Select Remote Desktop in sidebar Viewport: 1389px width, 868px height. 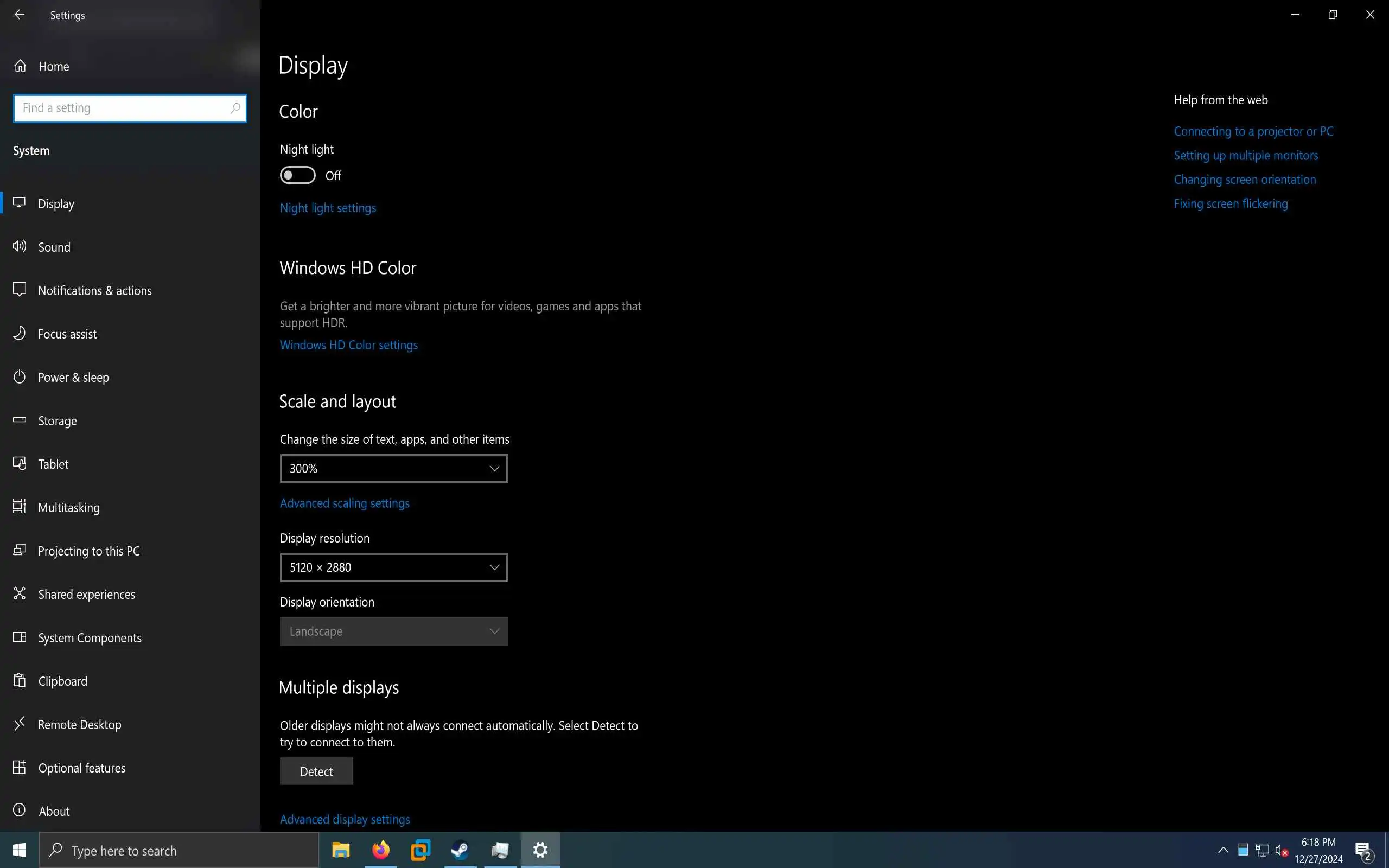pyautogui.click(x=79, y=724)
